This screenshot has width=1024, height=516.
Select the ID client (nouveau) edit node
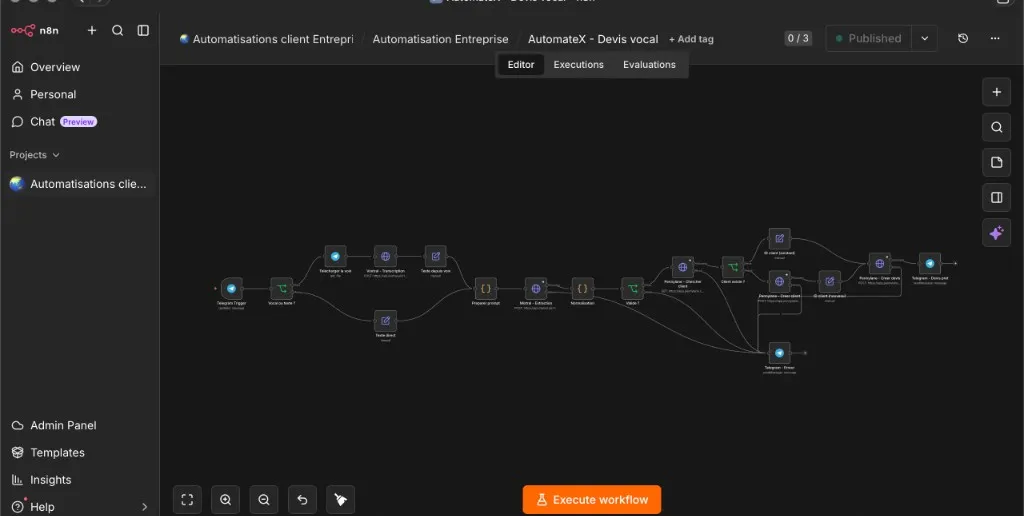pos(829,282)
